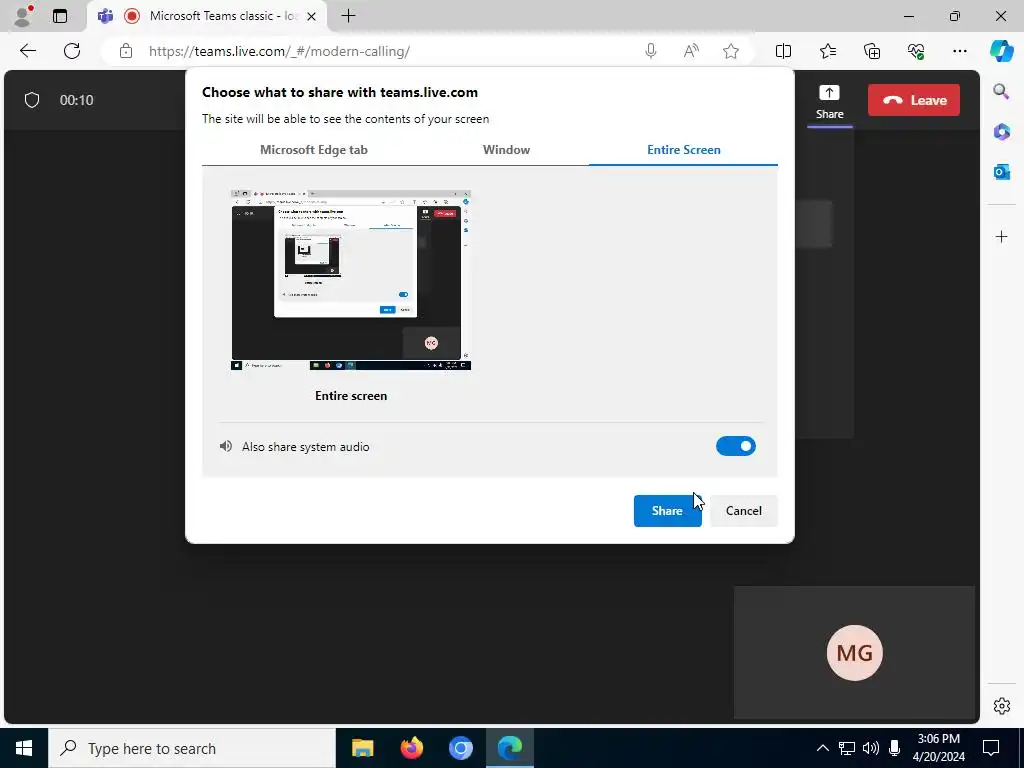Open Copilot sidebar icon
This screenshot has width=1024, height=768.
[x=1001, y=51]
